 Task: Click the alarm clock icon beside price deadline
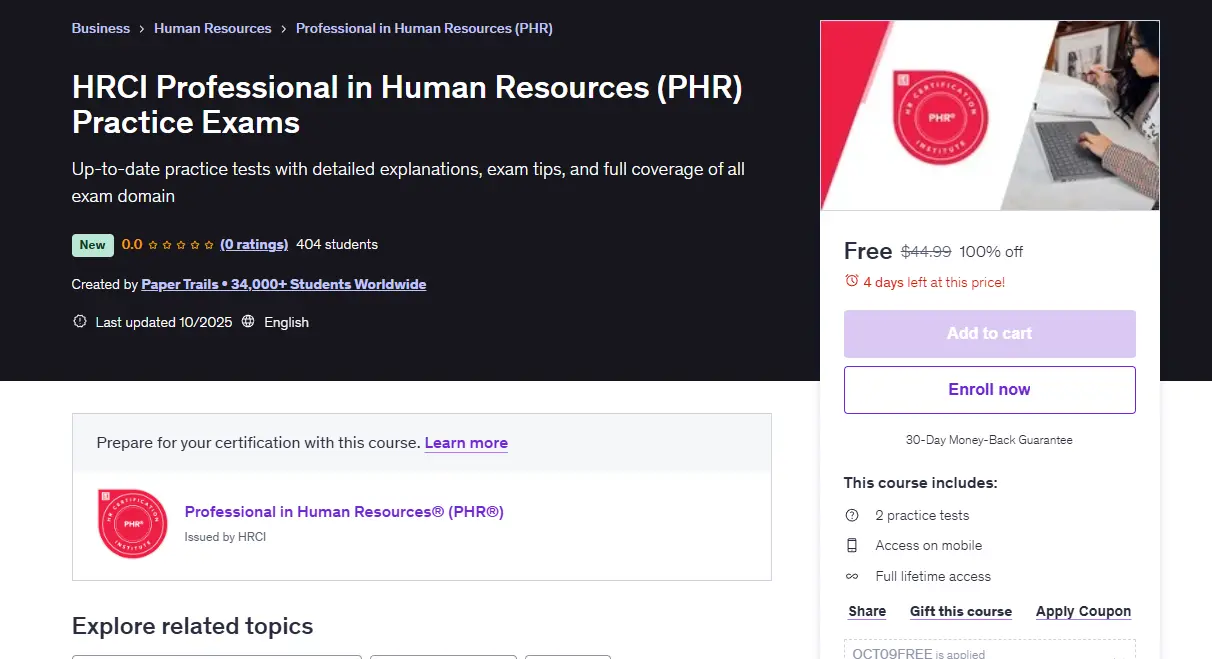coord(852,281)
